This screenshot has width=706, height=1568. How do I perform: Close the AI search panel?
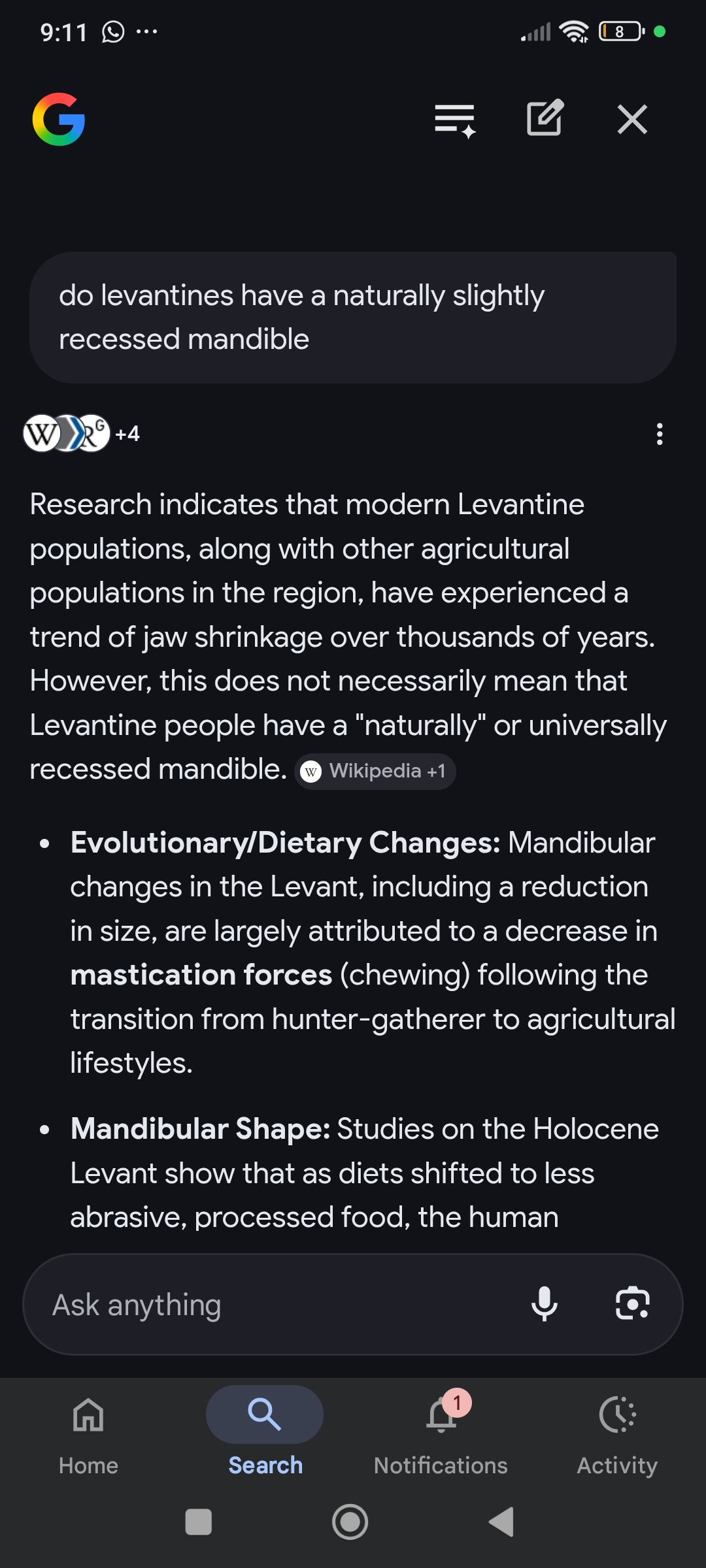click(632, 120)
